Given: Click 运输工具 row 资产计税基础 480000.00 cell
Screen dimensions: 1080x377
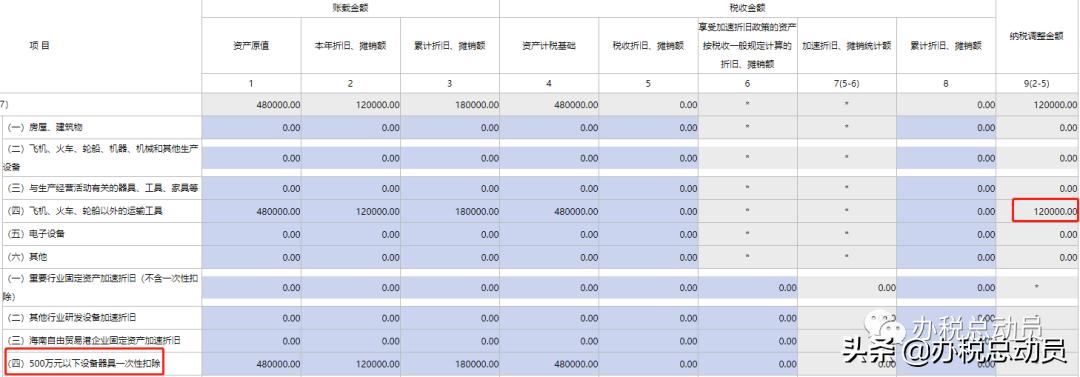Looking at the screenshot, I should click(549, 211).
